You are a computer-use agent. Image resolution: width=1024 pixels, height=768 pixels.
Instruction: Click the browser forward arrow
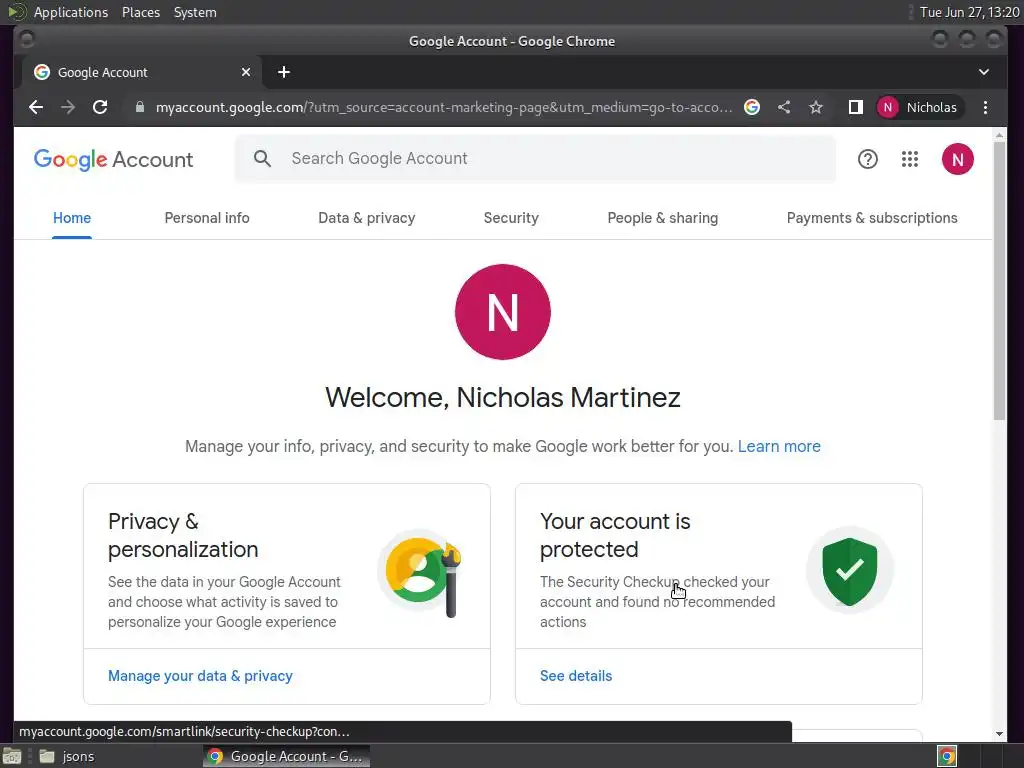(x=68, y=107)
